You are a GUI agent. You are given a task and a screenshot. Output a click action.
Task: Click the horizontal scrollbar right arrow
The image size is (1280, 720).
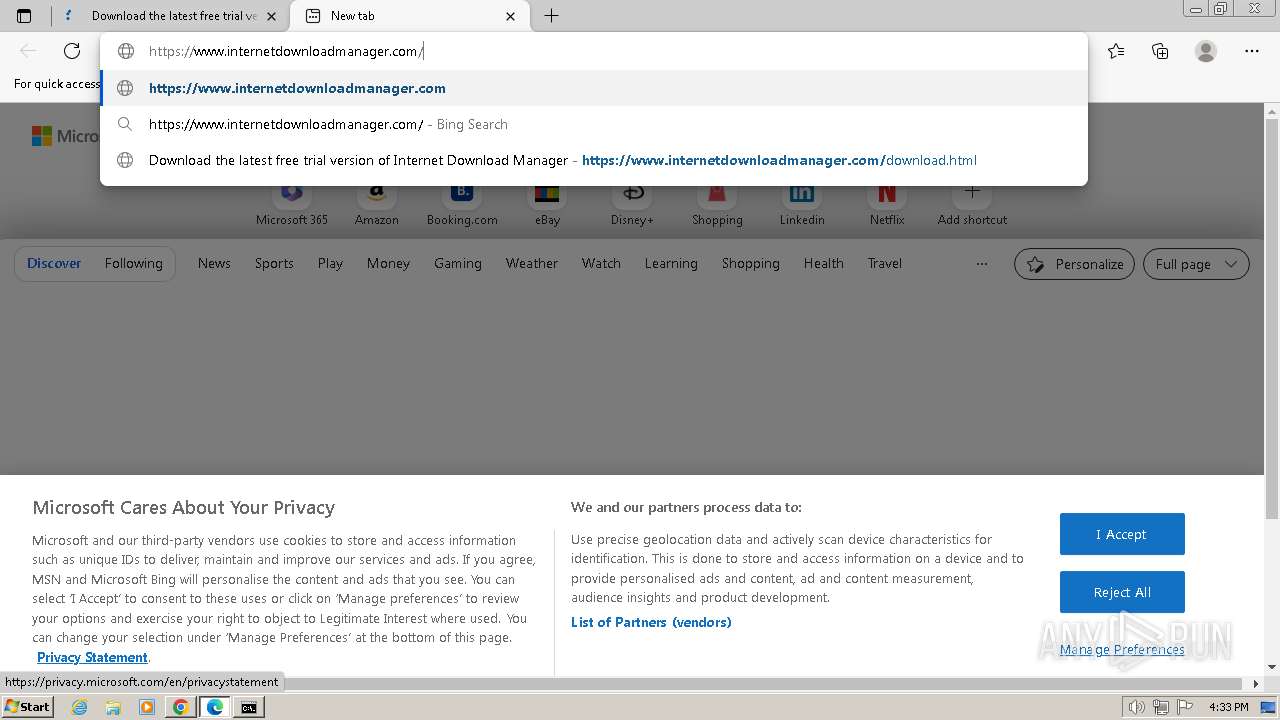click(x=1257, y=684)
